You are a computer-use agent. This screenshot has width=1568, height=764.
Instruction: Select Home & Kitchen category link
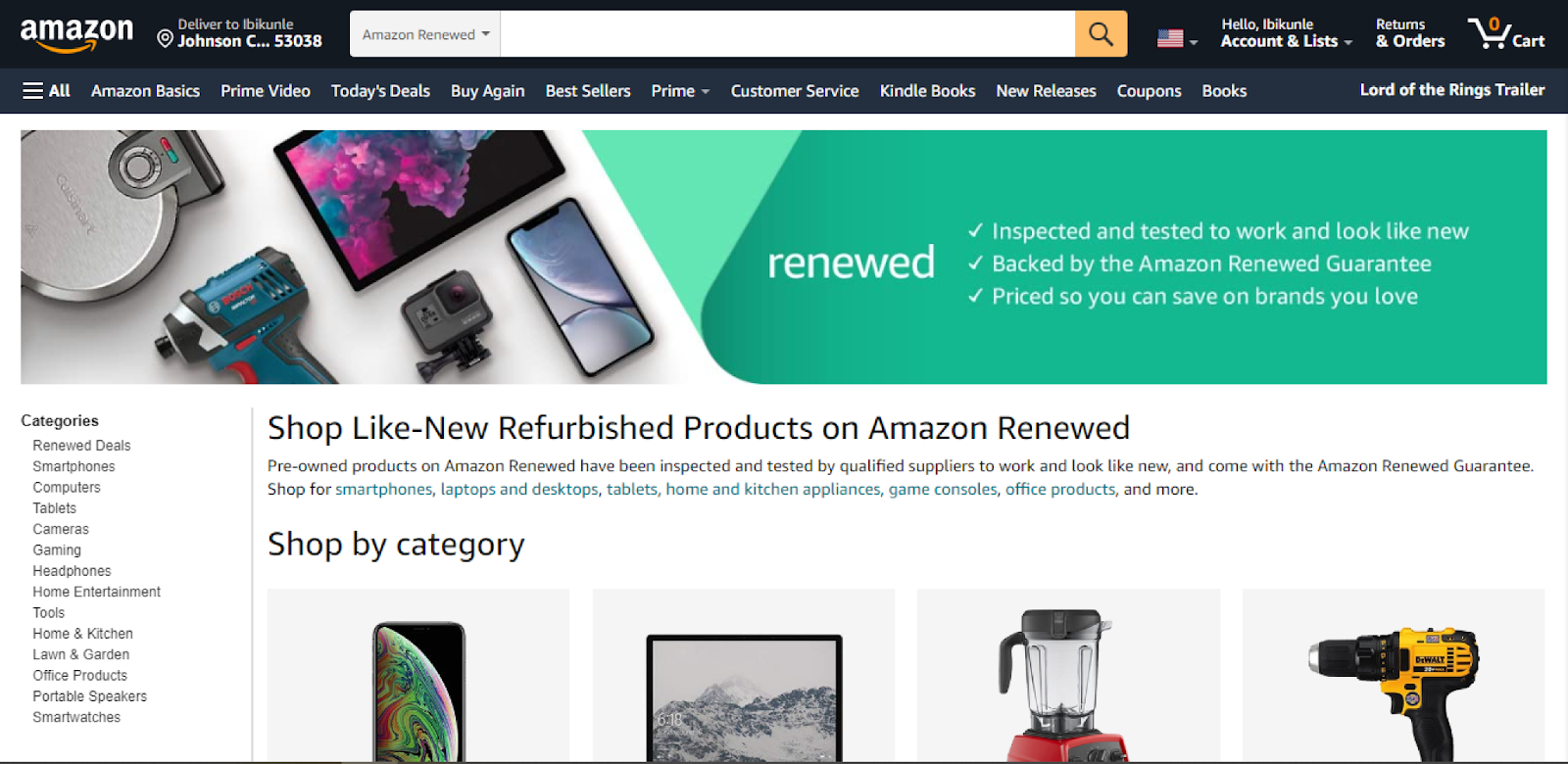pos(82,634)
